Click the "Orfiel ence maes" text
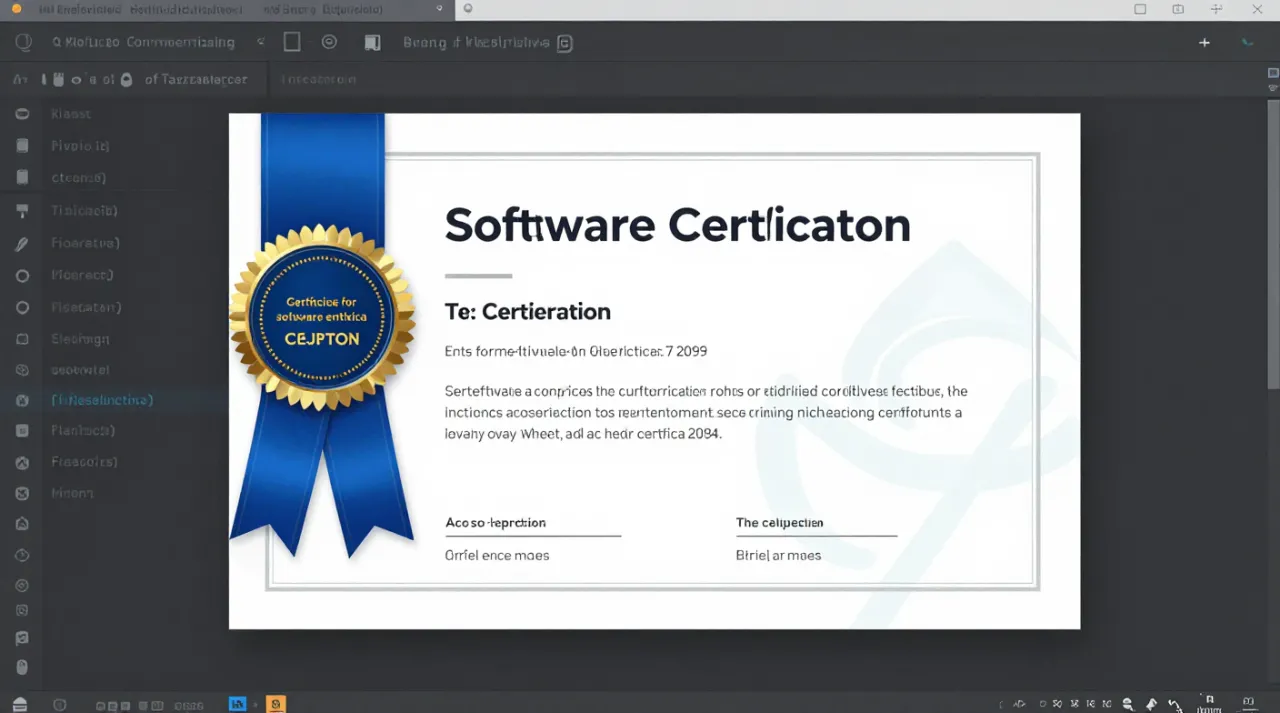Screen dimensions: 1280x713 pos(497,555)
